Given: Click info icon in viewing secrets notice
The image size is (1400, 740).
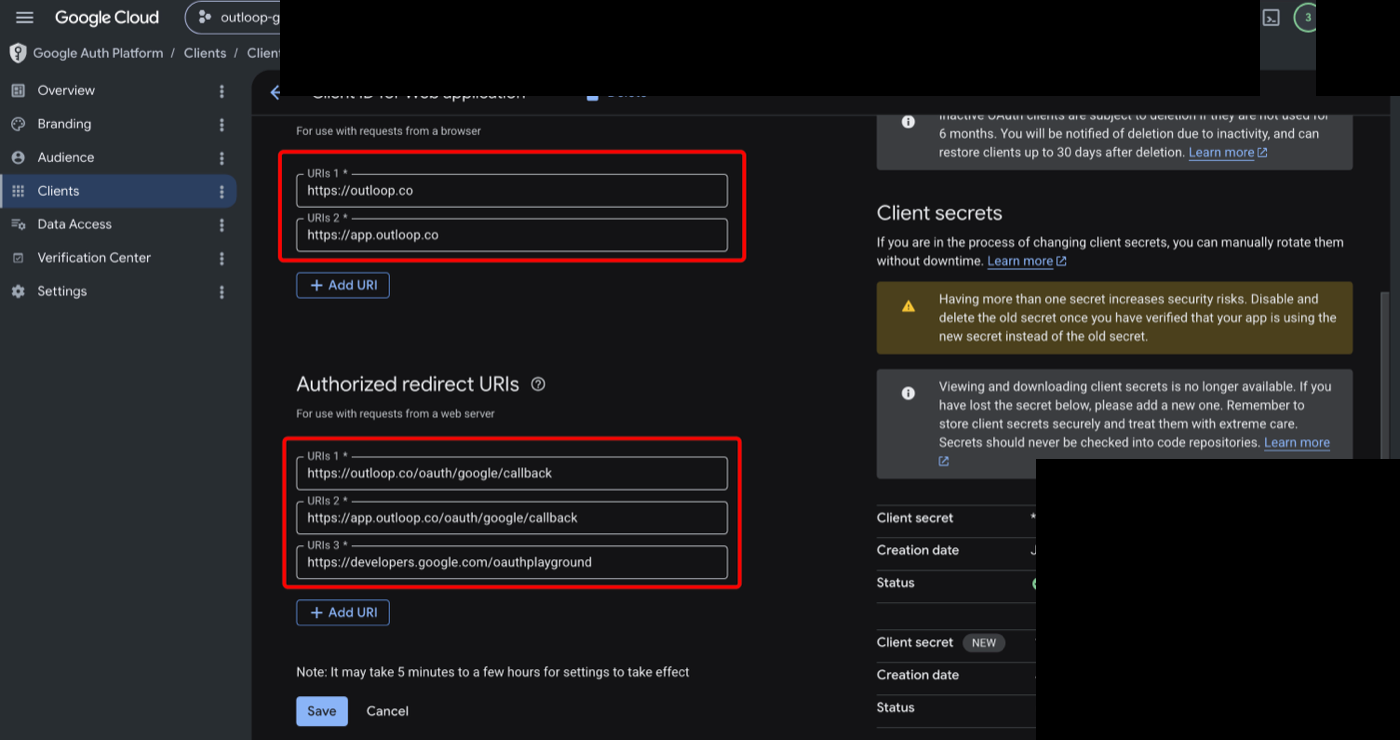Looking at the screenshot, I should (x=908, y=394).
